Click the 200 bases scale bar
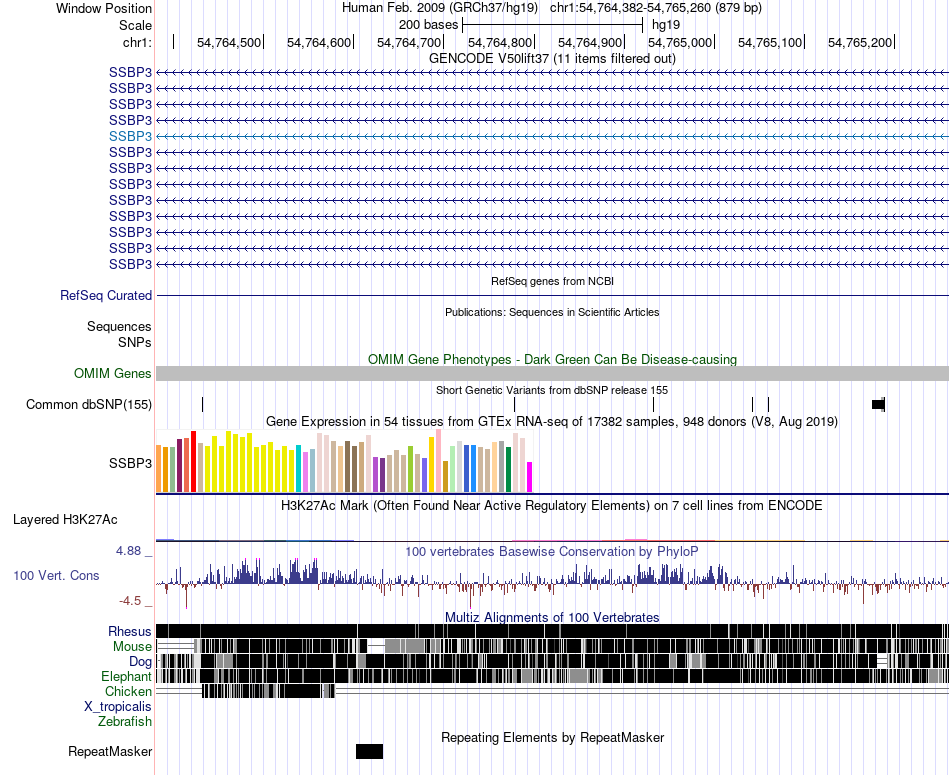 click(x=552, y=25)
